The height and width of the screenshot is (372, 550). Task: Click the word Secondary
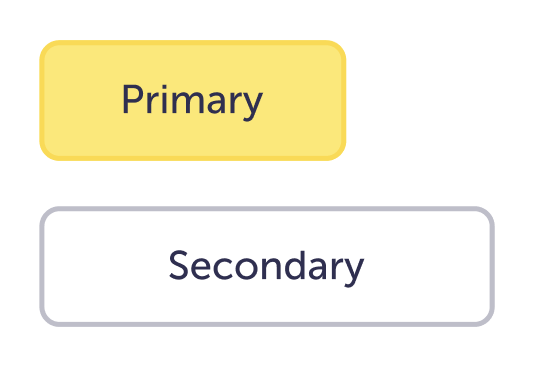(267, 268)
